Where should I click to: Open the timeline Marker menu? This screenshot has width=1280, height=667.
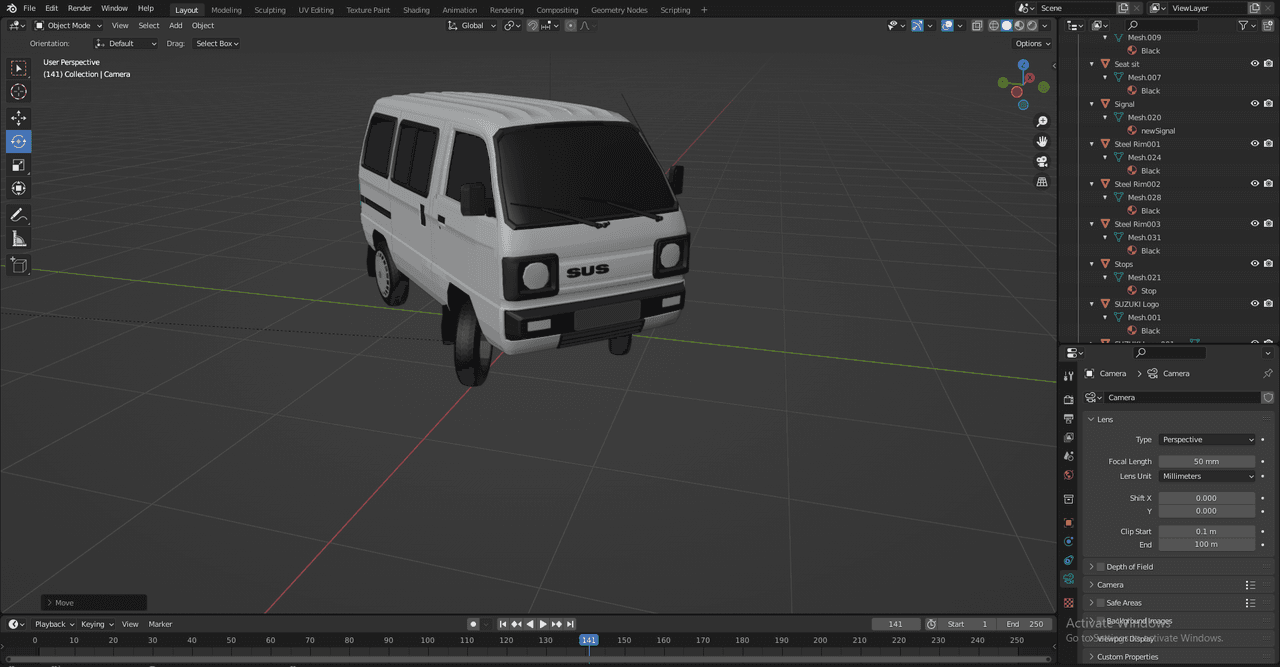click(160, 624)
